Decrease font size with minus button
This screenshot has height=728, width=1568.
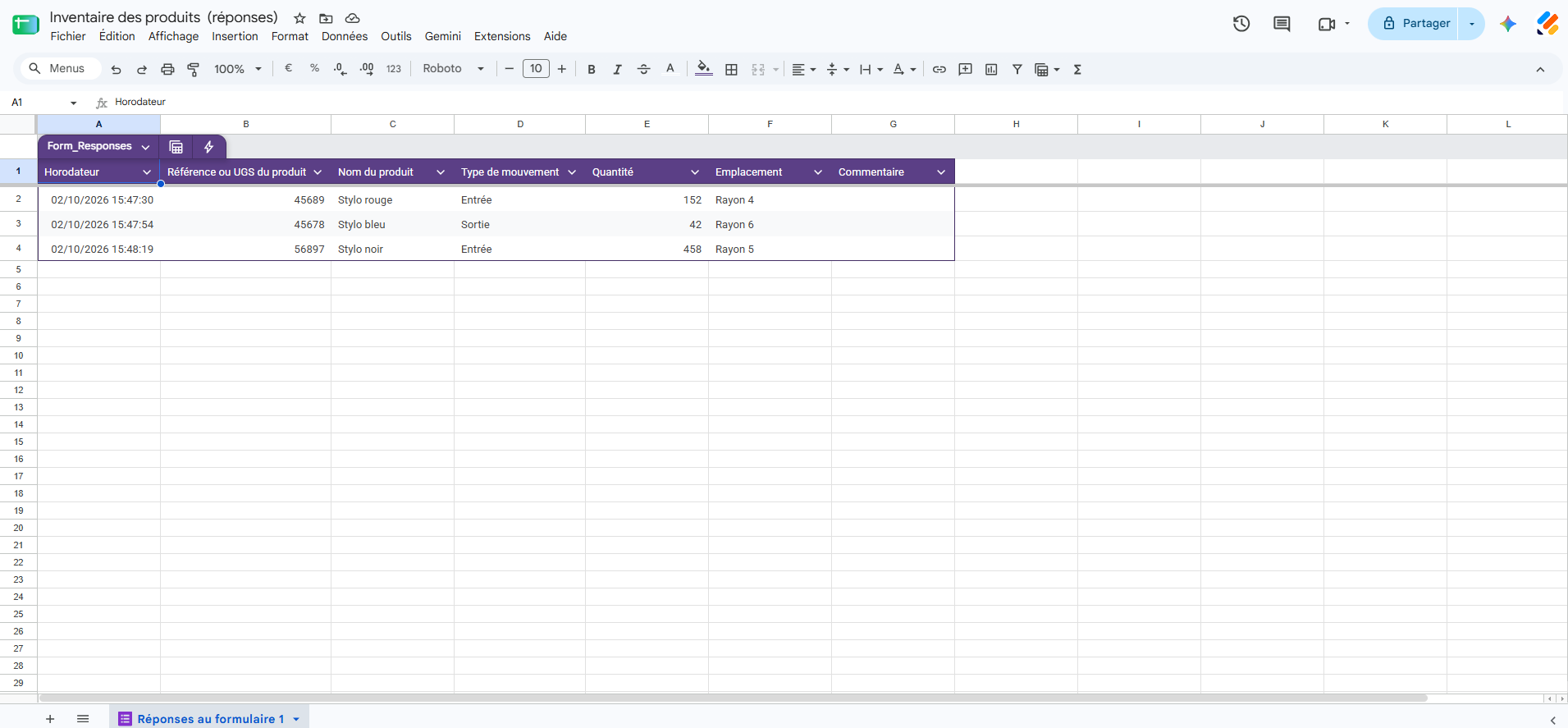(510, 69)
